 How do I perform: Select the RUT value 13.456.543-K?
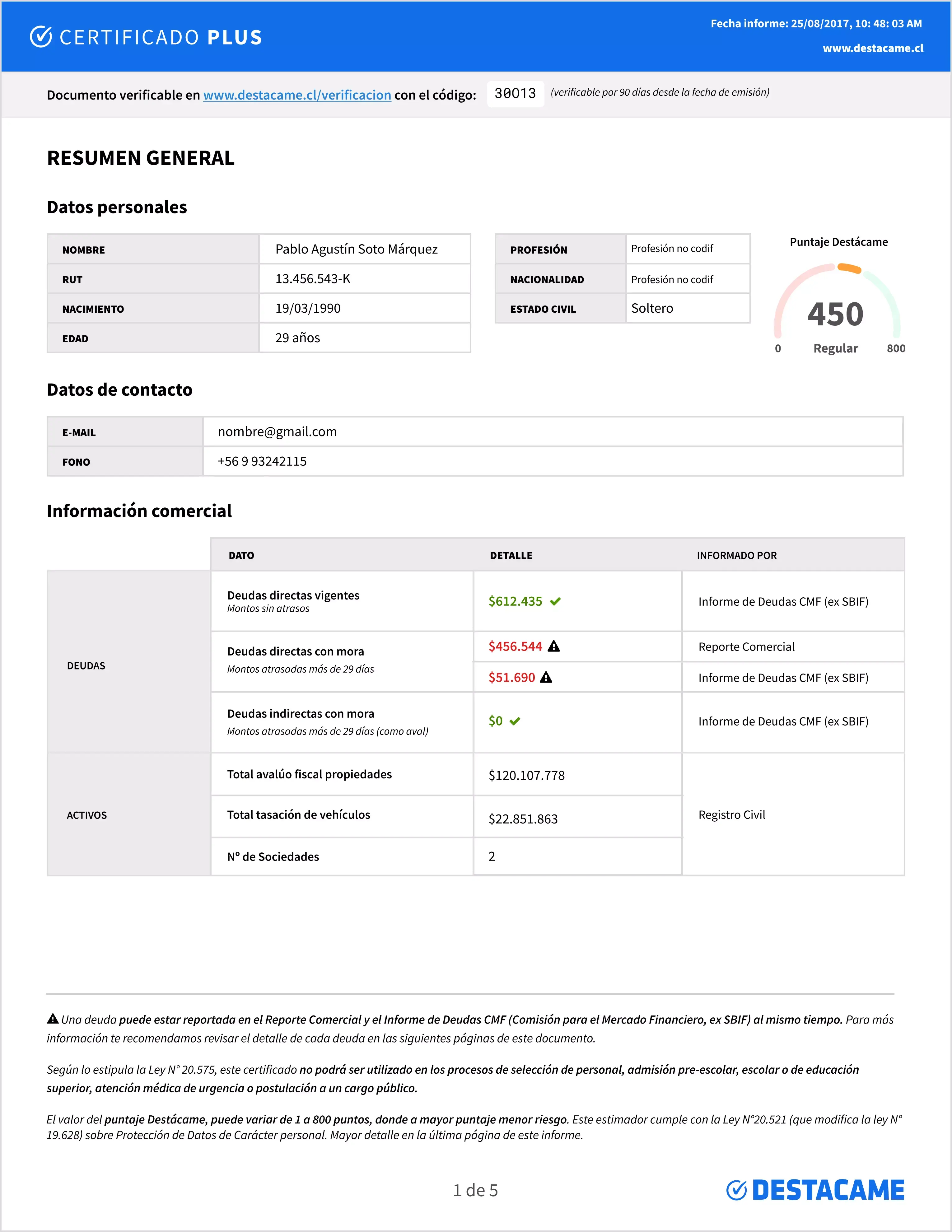point(313,279)
